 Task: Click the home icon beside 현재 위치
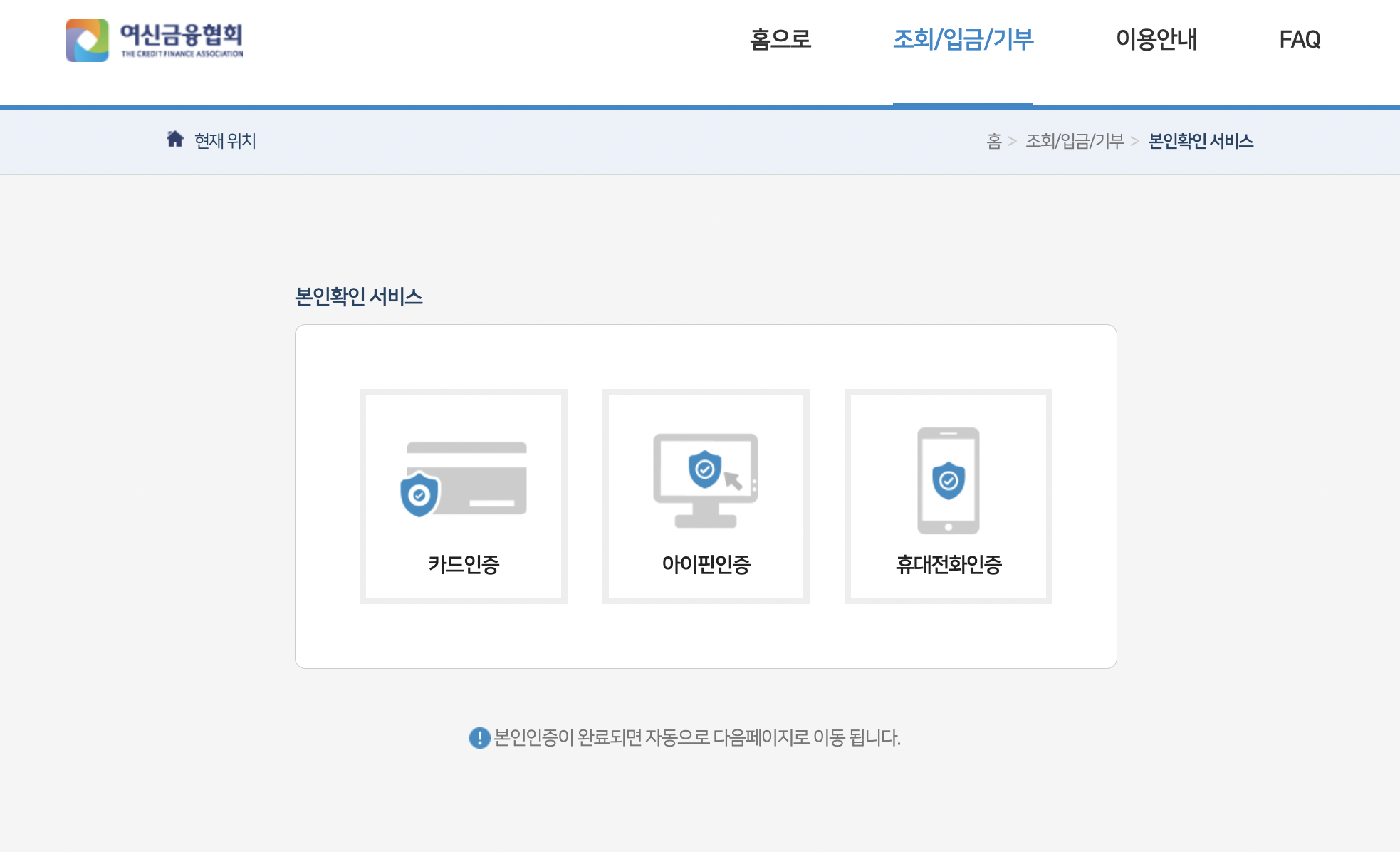(175, 139)
